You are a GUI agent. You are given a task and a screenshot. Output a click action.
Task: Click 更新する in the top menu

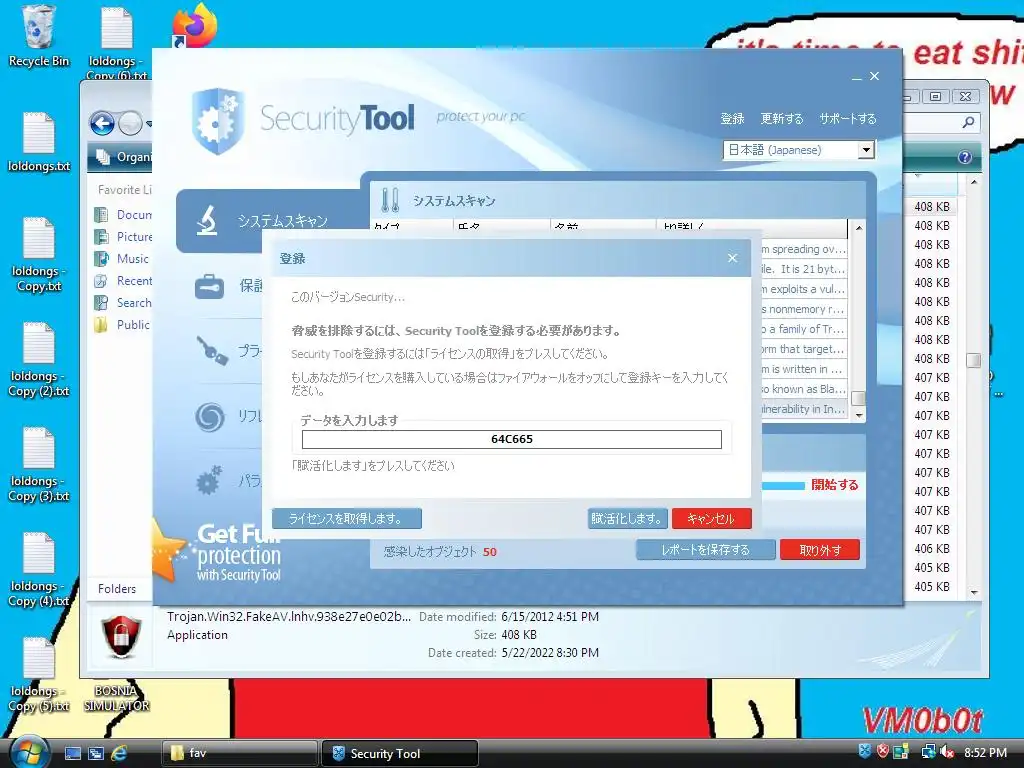pyautogui.click(x=782, y=118)
